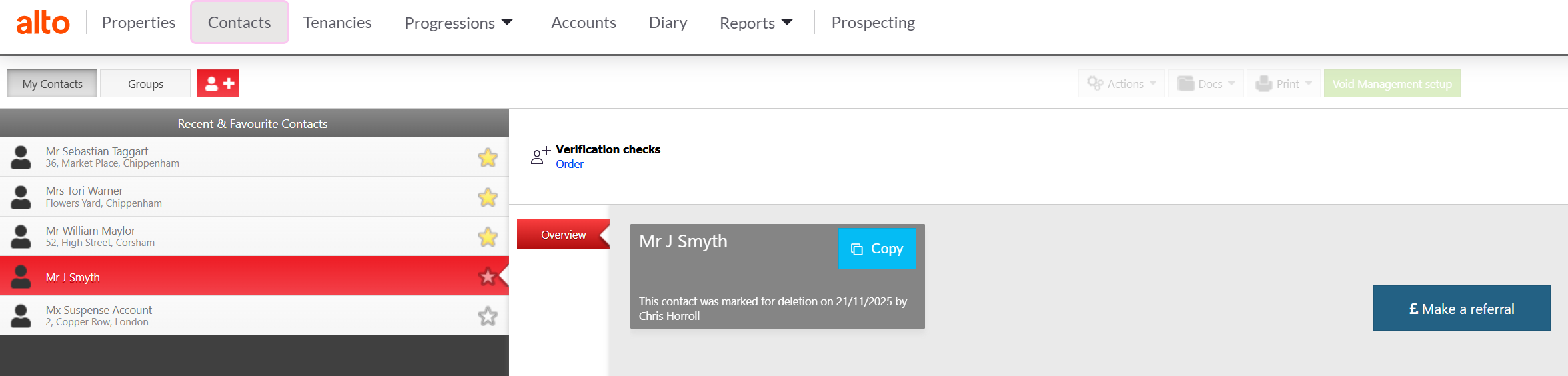Toggle favourite star for Mx Suspense Account
This screenshot has height=376, width=1568.
488,315
